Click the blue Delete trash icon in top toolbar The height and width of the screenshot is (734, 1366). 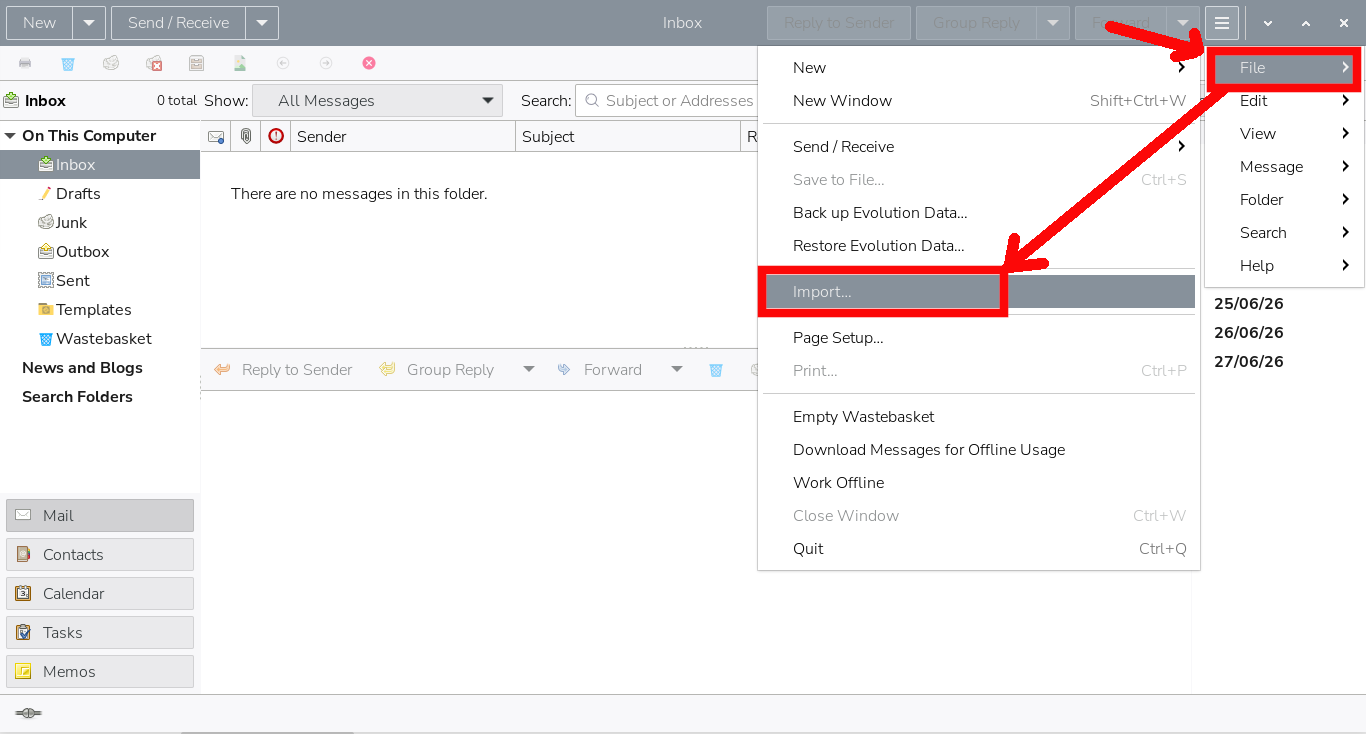68,63
